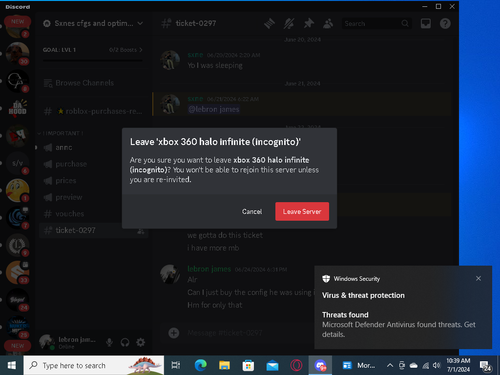Open the Discord help question icon
Screen dimensions: 500x375
pyautogui.click(x=445, y=23)
